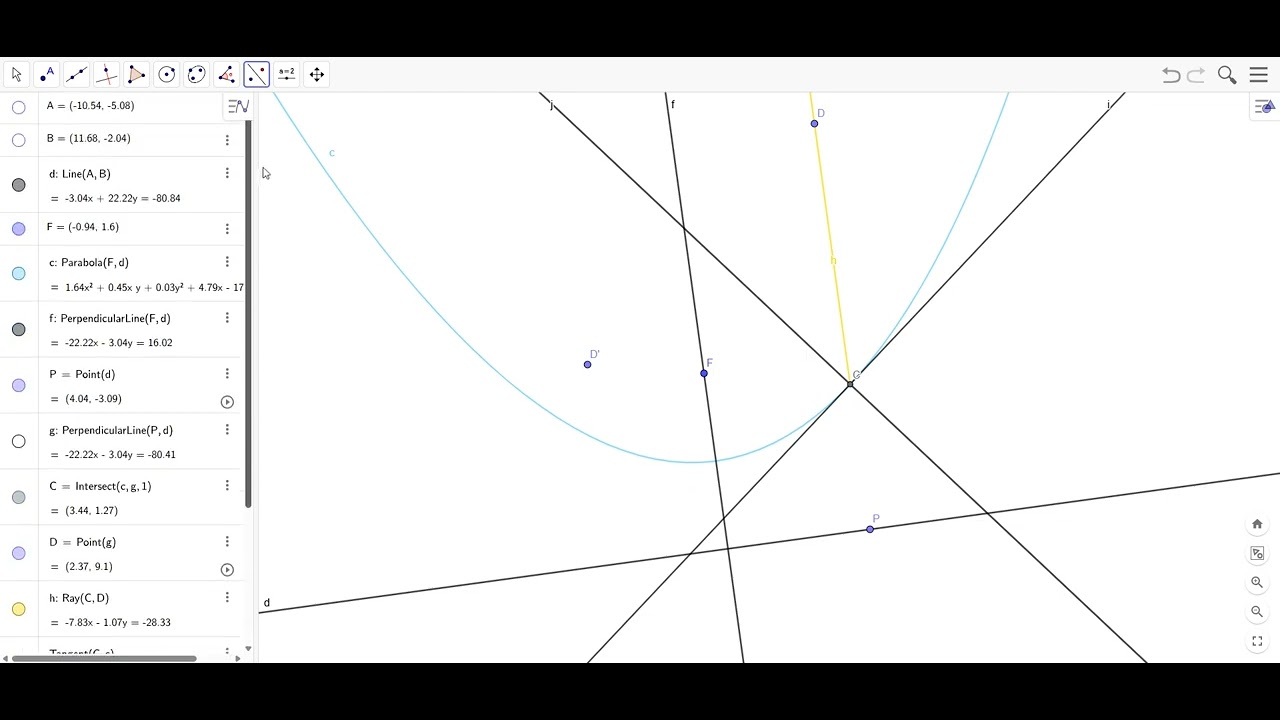The height and width of the screenshot is (720, 1280).
Task: Click the home view button
Action: point(1257,524)
